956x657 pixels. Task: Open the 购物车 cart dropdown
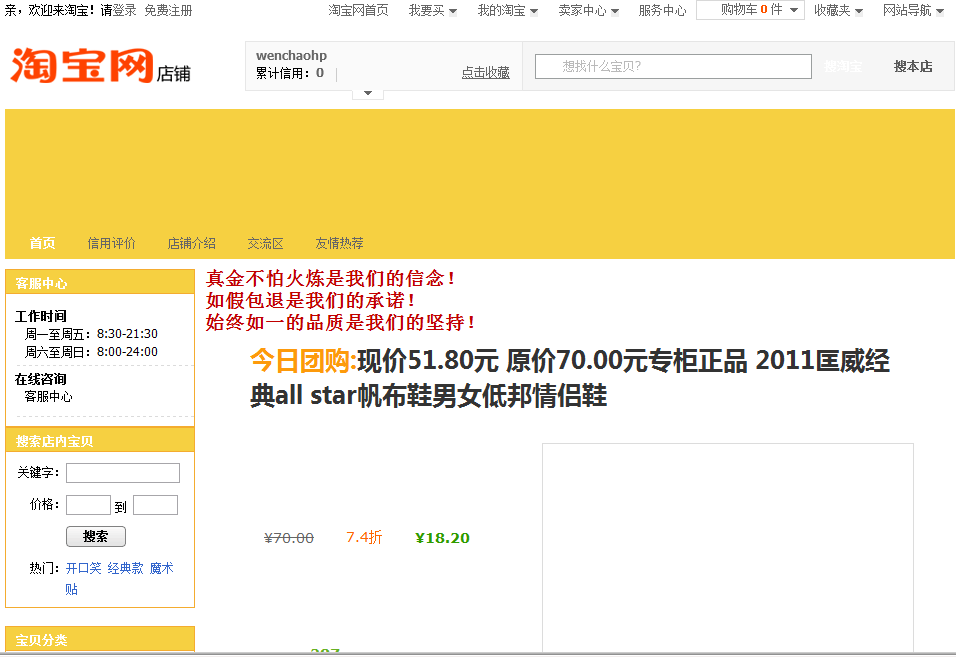point(751,10)
